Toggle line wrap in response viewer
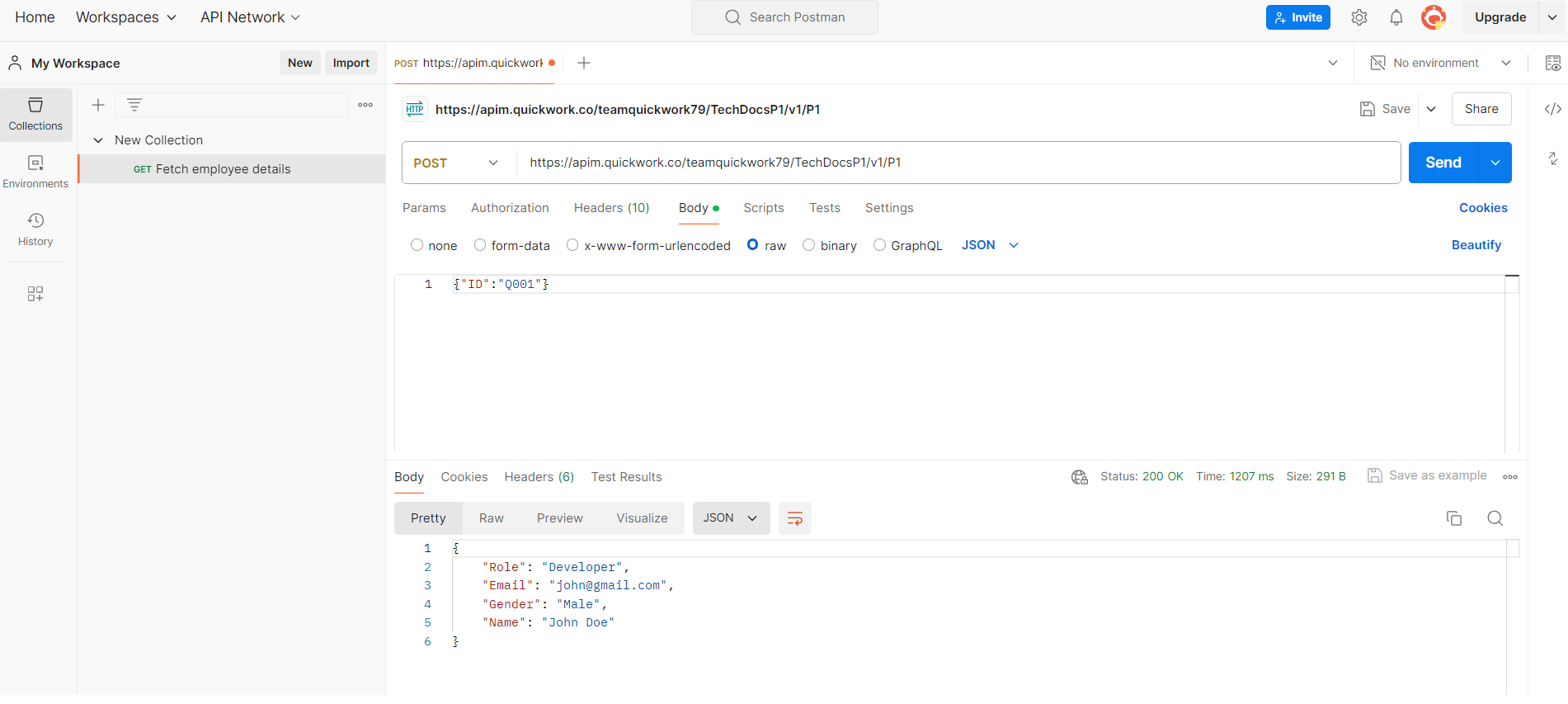Screen dimensions: 1568x704 pyautogui.click(x=795, y=518)
